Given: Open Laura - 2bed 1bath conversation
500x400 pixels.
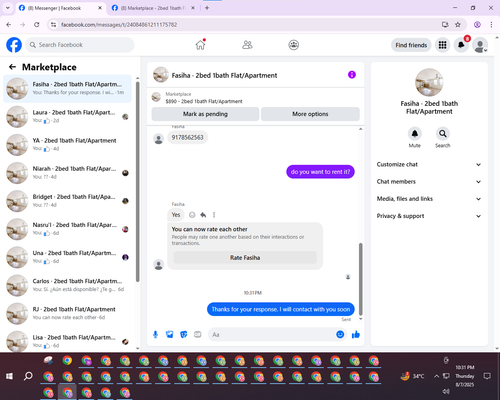Looking at the screenshot, I should (68, 117).
